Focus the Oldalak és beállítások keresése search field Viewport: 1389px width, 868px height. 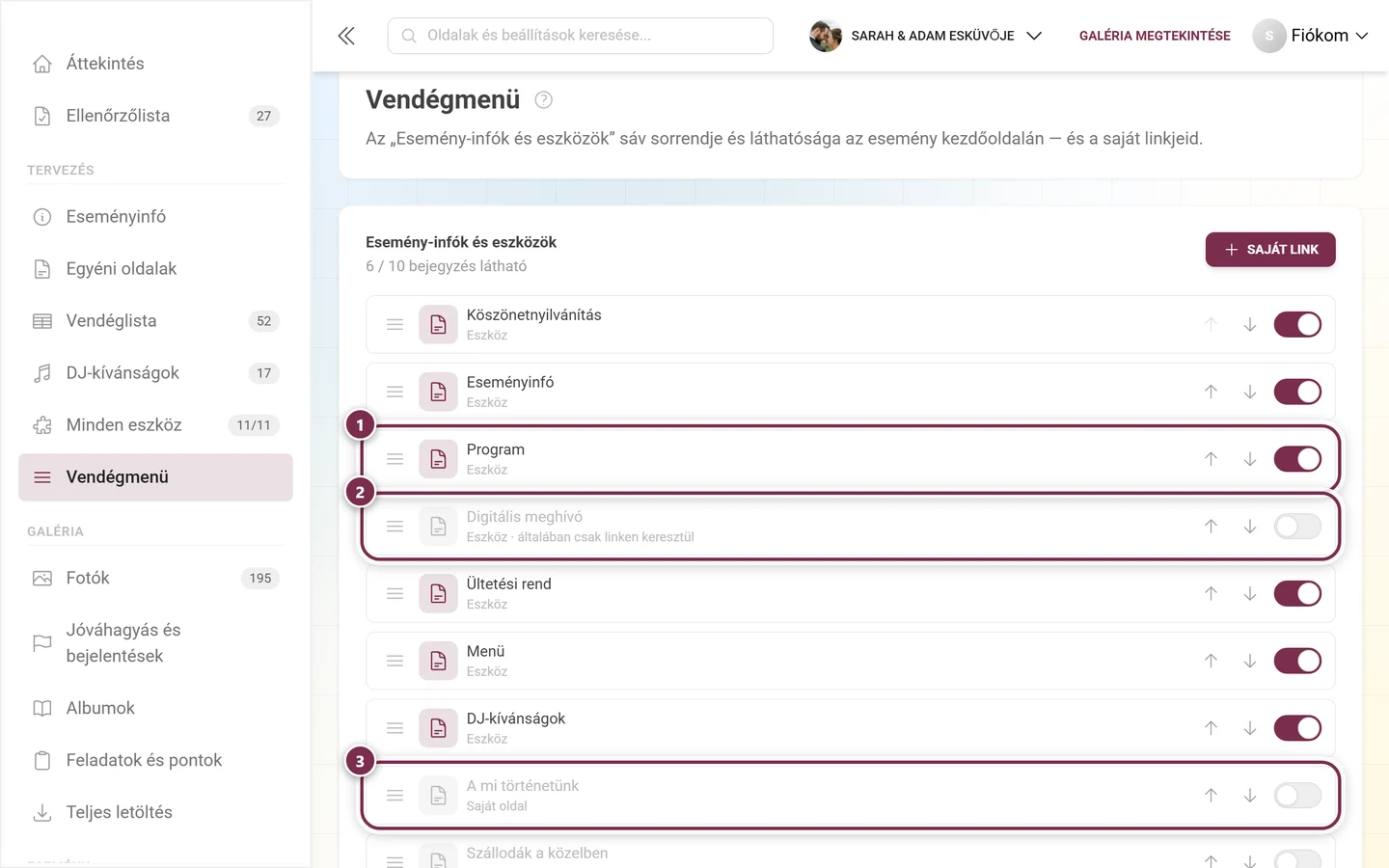tap(581, 36)
